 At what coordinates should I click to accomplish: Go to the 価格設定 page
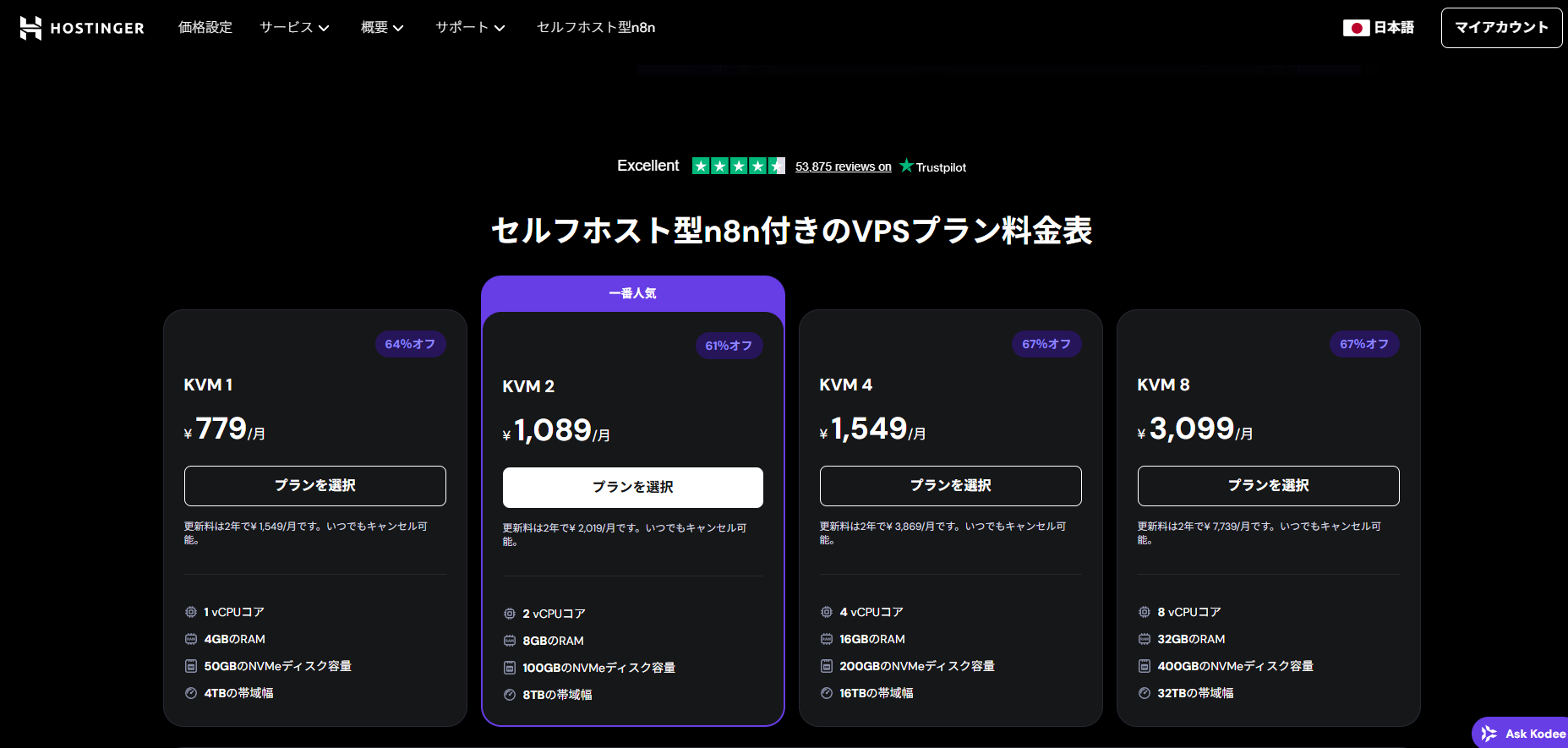[205, 28]
